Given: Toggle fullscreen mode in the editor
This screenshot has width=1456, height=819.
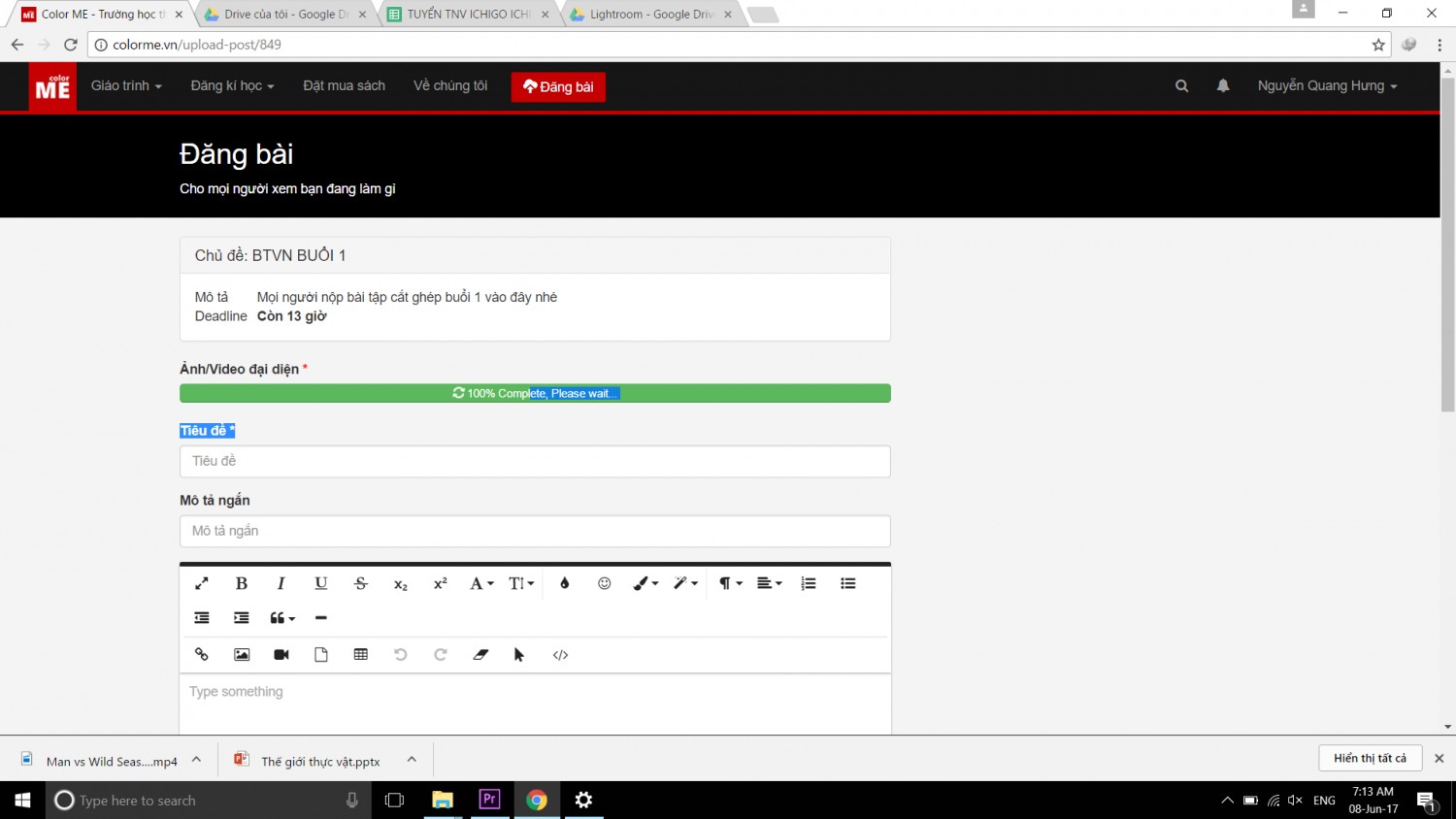Looking at the screenshot, I should click(202, 583).
